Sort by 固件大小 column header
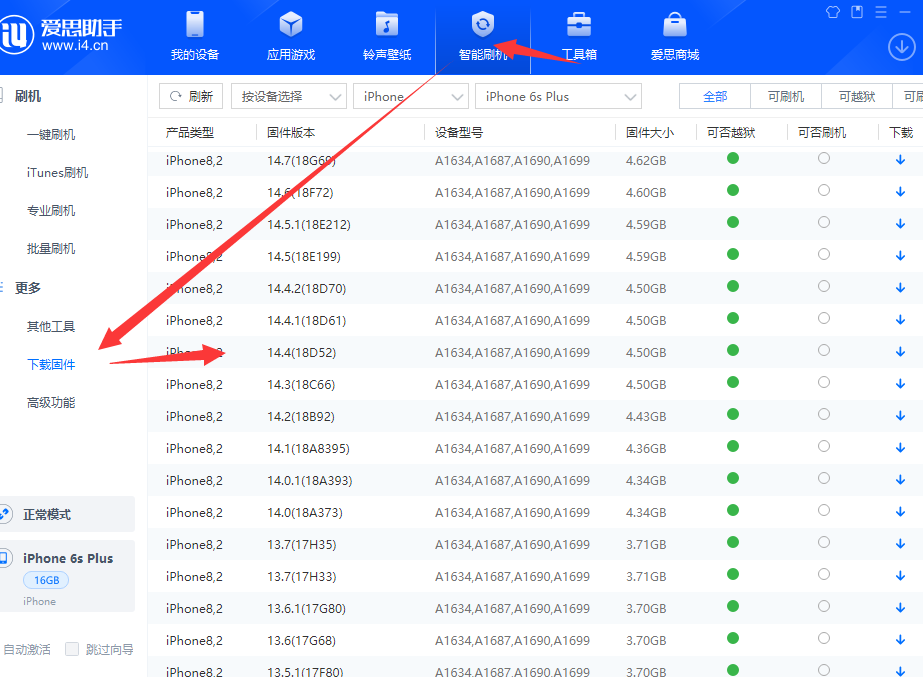This screenshot has height=677, width=923. click(650, 132)
